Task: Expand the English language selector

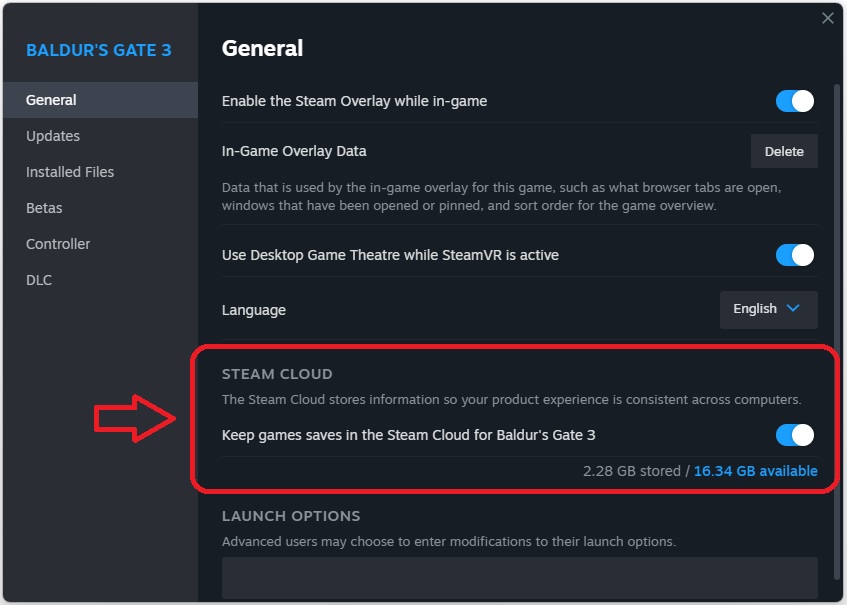Action: (x=767, y=309)
